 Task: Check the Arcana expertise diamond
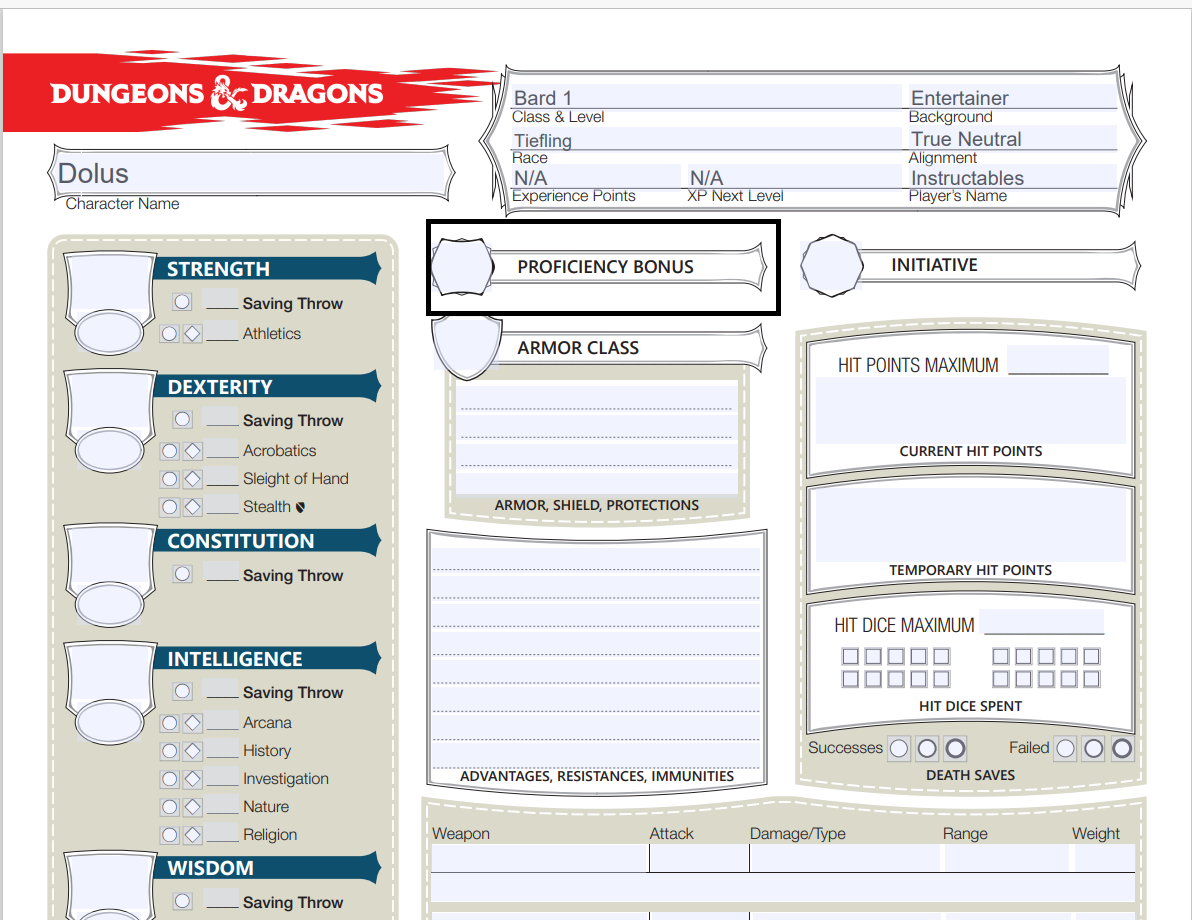193,722
